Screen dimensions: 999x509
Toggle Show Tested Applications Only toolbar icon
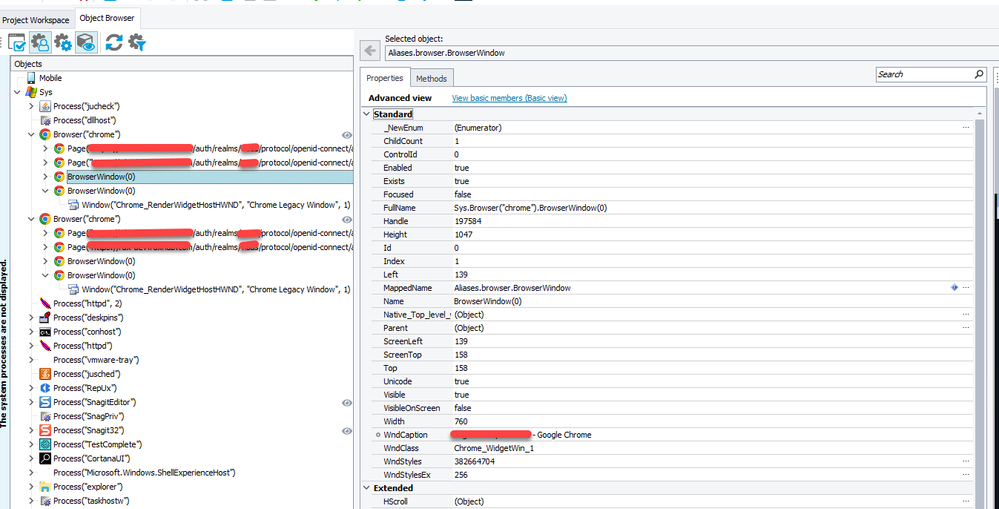pos(18,43)
